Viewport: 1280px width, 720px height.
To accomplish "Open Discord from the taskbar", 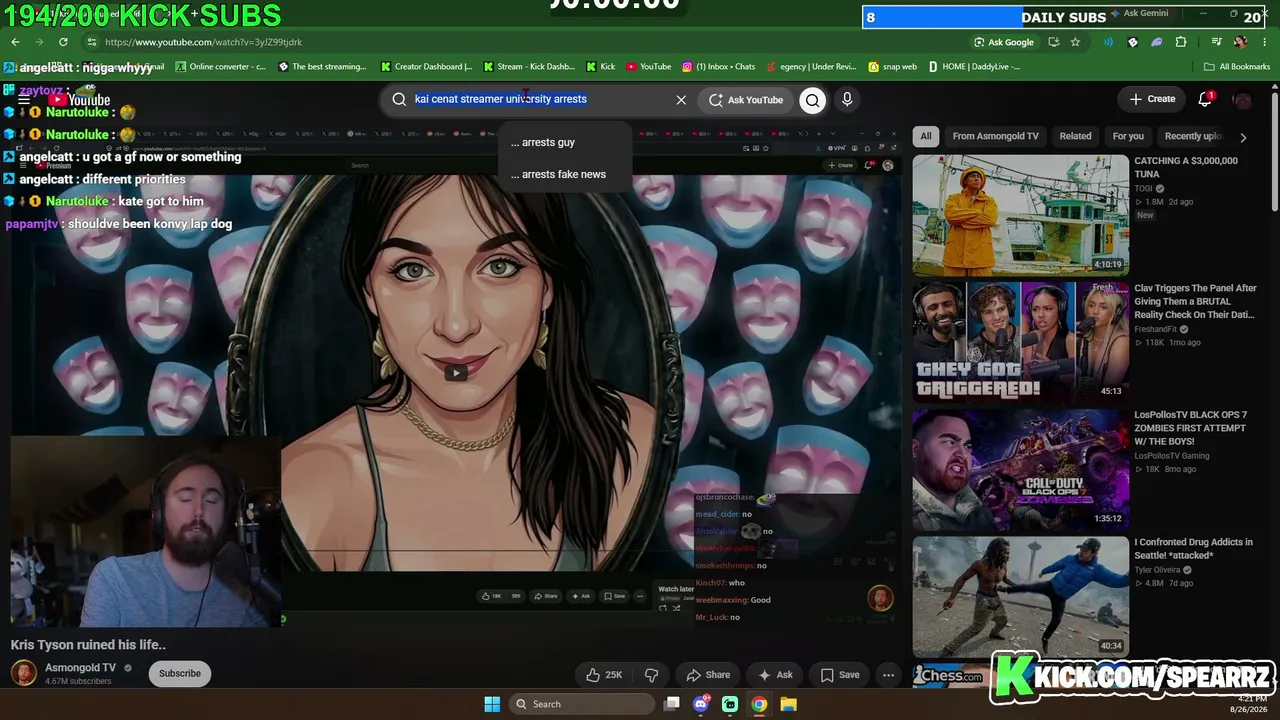I will tap(701, 704).
